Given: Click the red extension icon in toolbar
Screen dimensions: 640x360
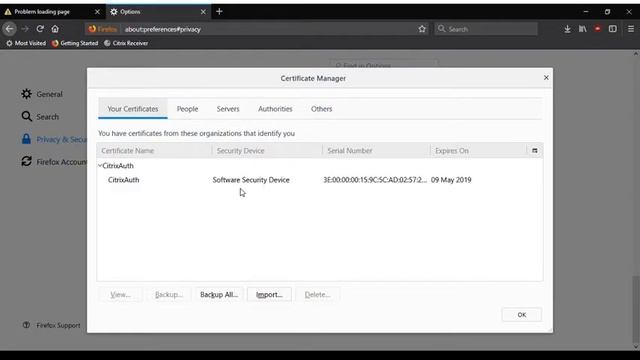Looking at the screenshot, I should [598, 29].
